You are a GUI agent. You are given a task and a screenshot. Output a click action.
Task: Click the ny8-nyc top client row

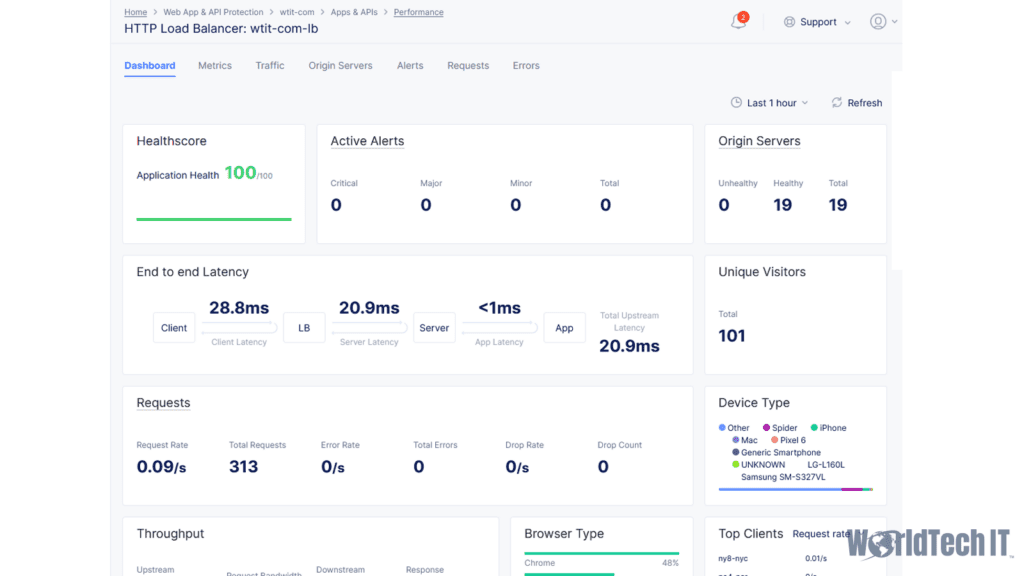[795, 558]
